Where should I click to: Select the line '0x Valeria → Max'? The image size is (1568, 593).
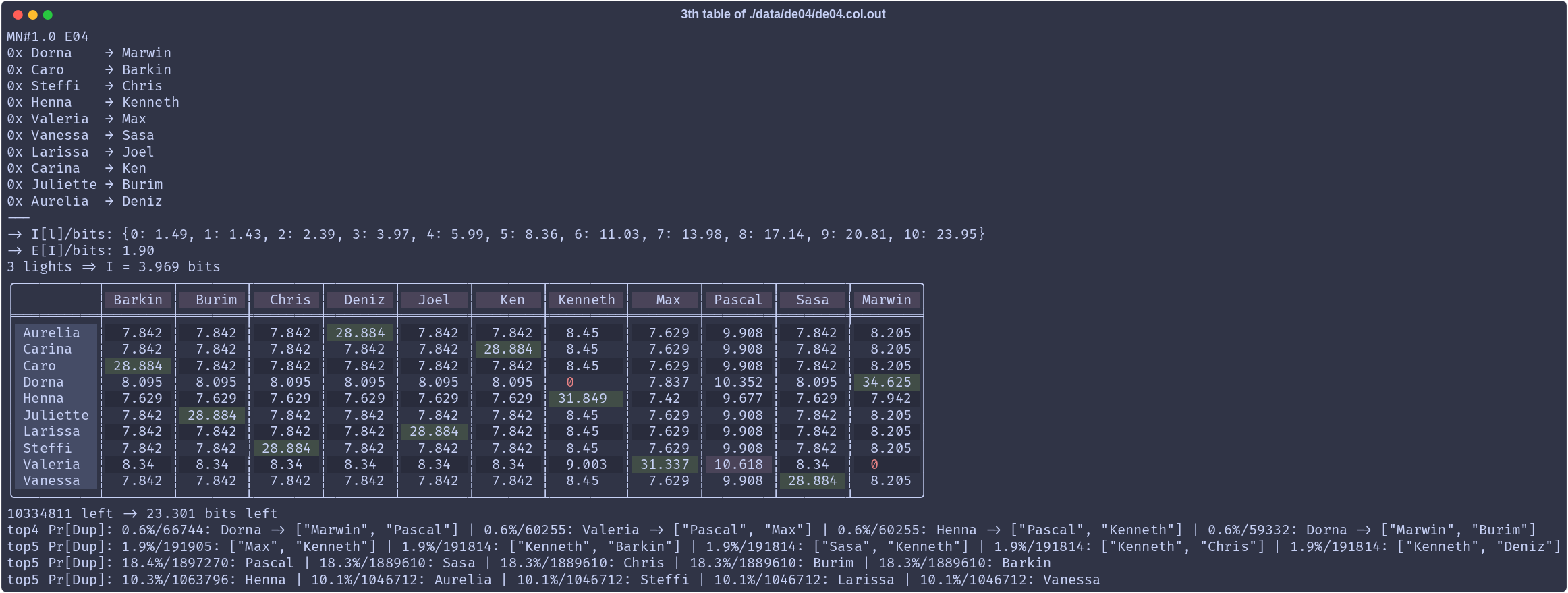click(76, 119)
